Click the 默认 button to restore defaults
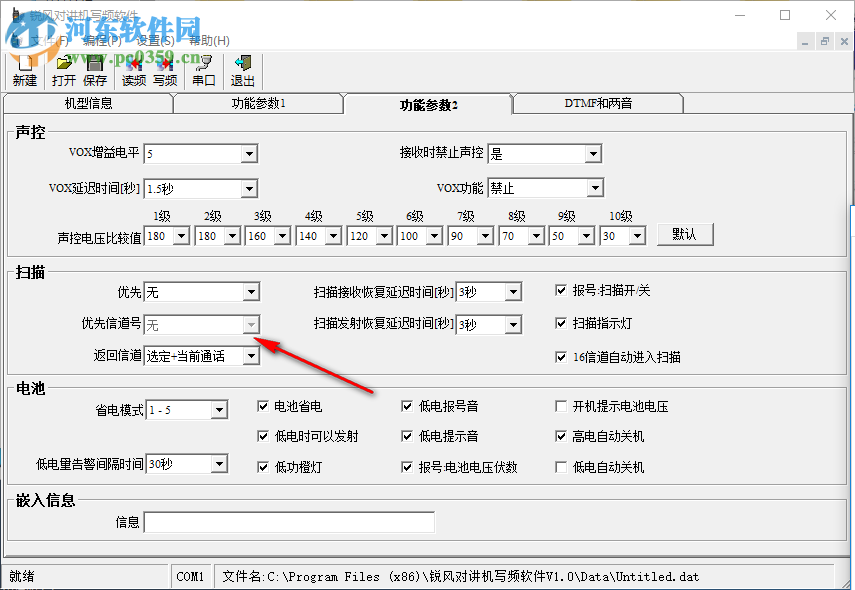855x590 pixels. [685, 234]
